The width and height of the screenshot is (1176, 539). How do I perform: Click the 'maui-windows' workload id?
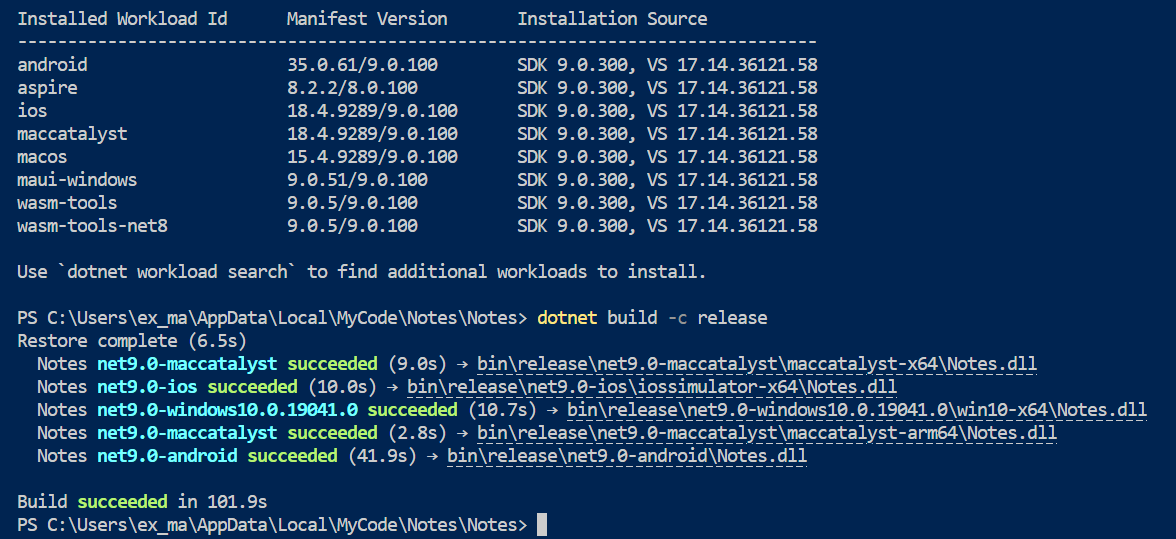77,180
